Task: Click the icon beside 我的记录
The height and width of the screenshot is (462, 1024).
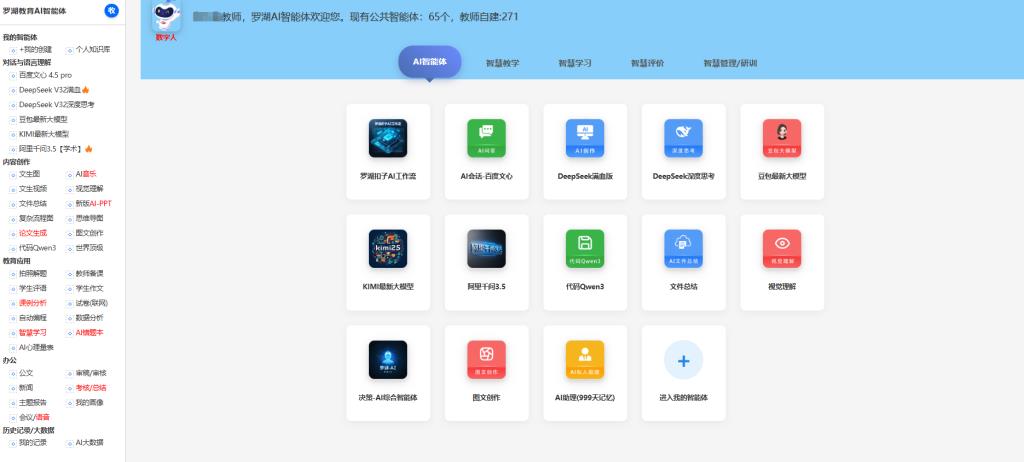Action: (13, 443)
